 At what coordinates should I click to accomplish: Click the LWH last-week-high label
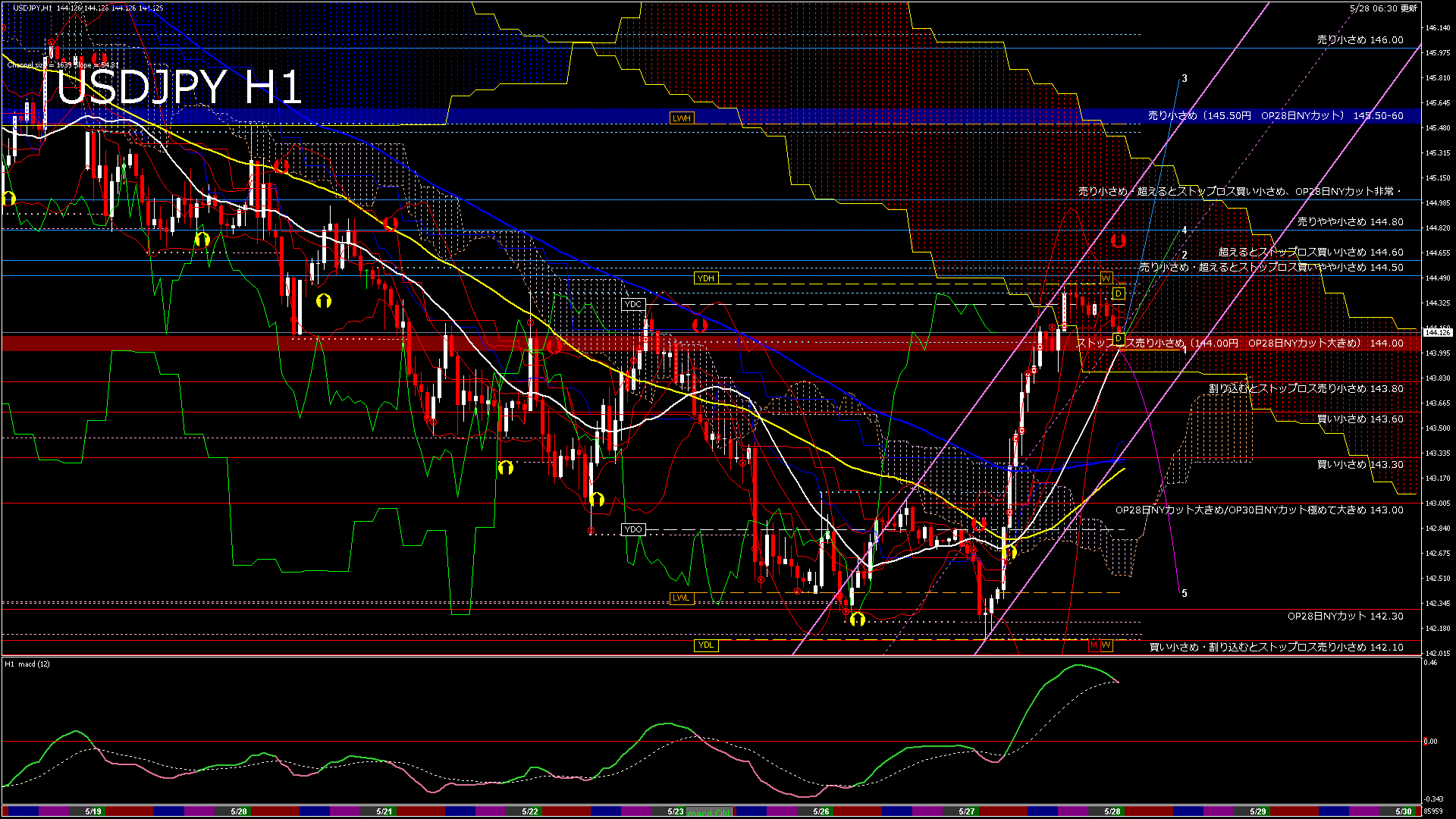(x=682, y=118)
